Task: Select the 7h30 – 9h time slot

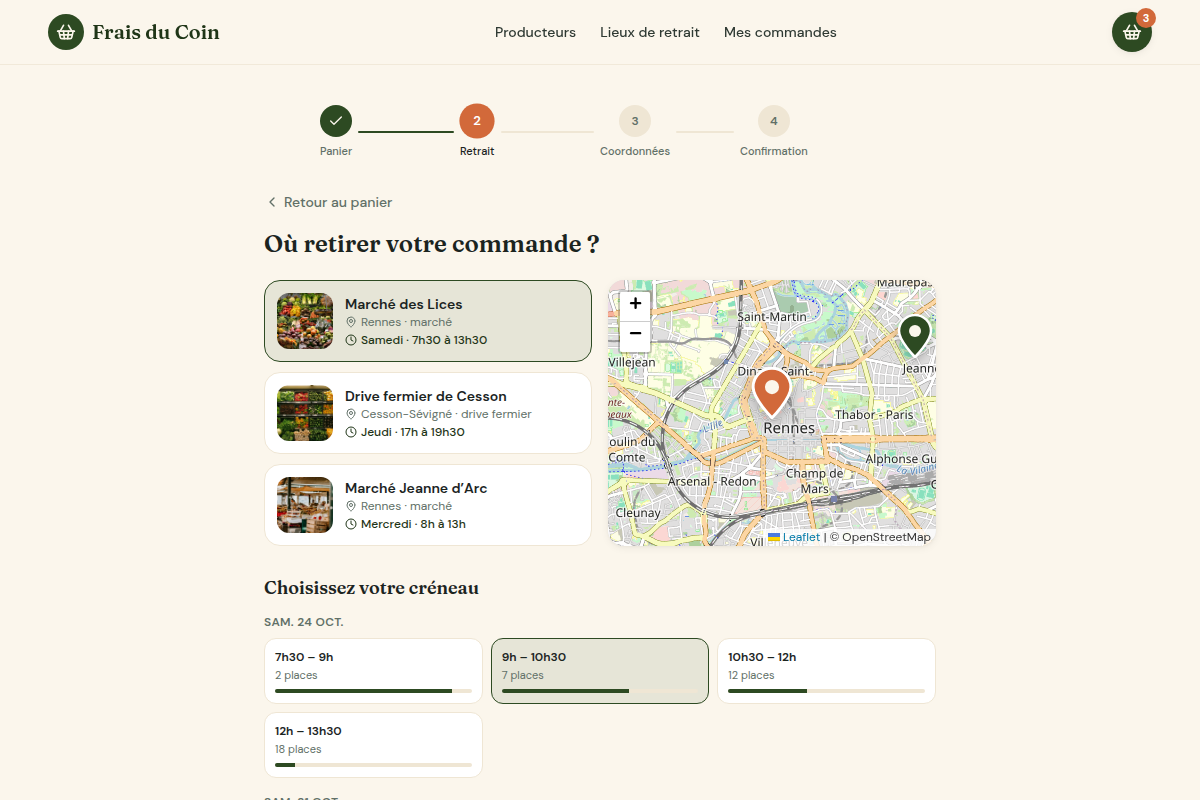Action: click(x=373, y=671)
